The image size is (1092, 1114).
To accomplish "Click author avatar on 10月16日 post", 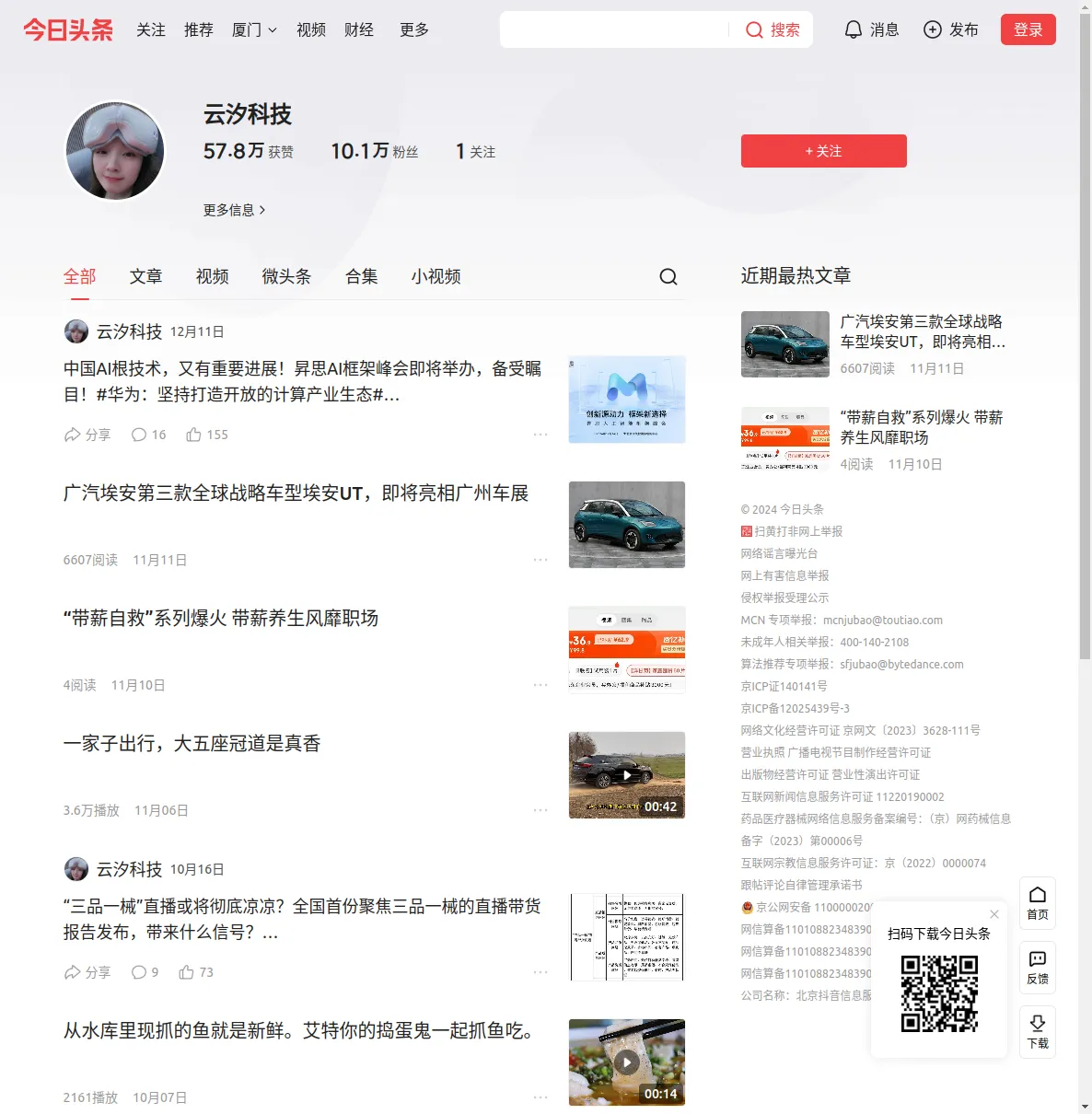I will 76,869.
